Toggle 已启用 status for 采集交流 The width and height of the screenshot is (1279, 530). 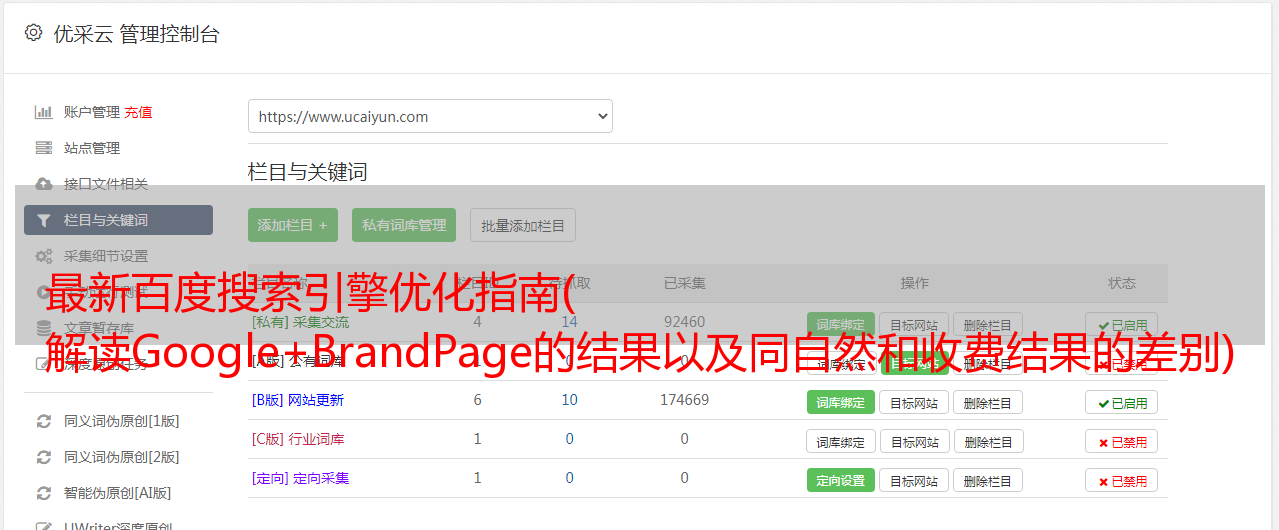(x=1122, y=325)
